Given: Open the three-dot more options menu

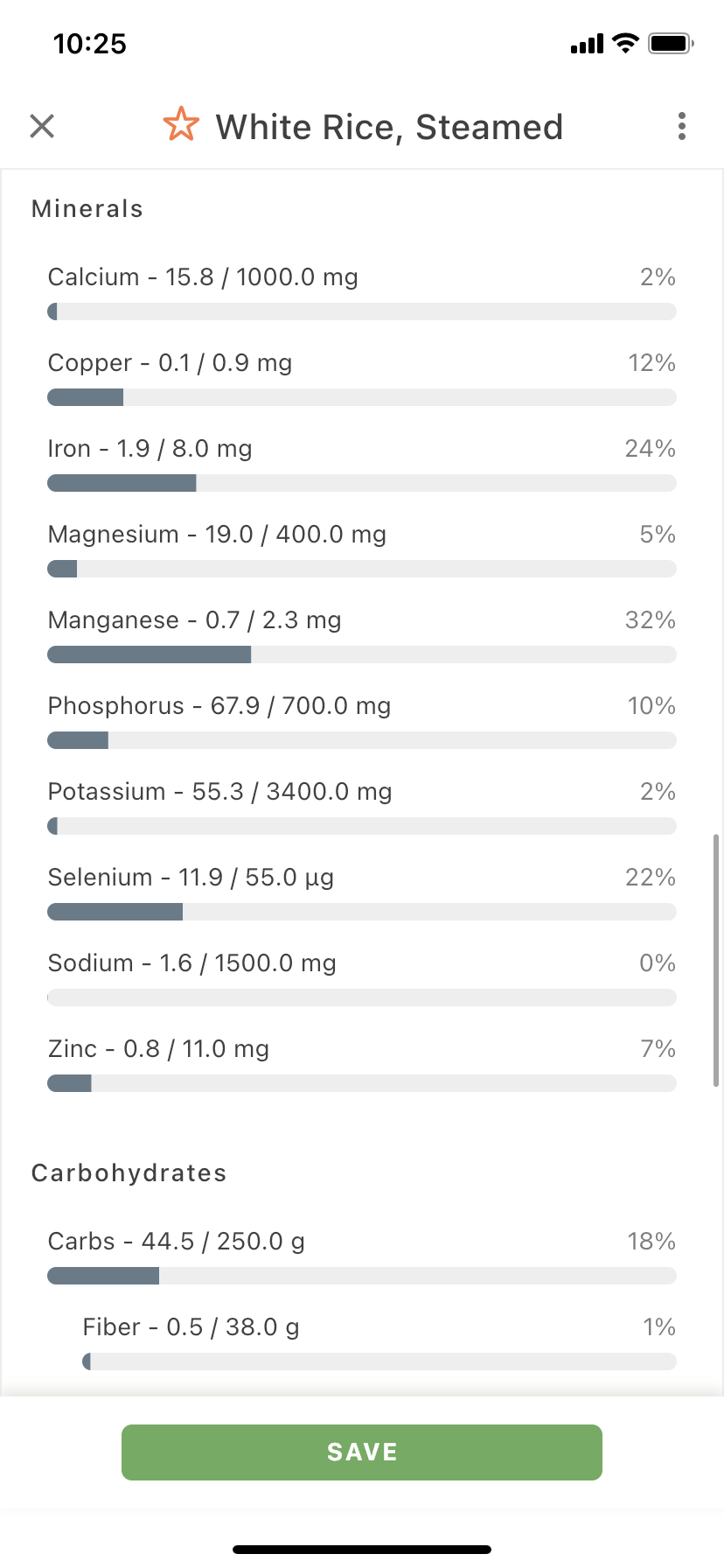Looking at the screenshot, I should click(682, 126).
